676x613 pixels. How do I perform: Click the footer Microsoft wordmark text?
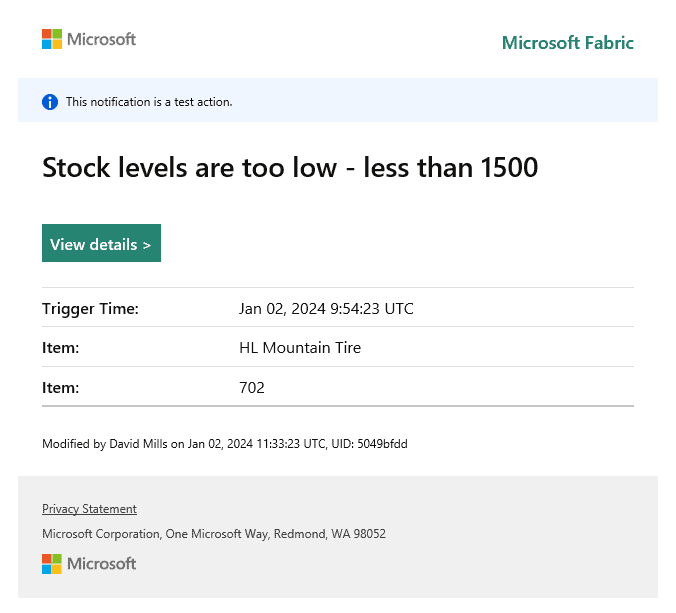[101, 564]
